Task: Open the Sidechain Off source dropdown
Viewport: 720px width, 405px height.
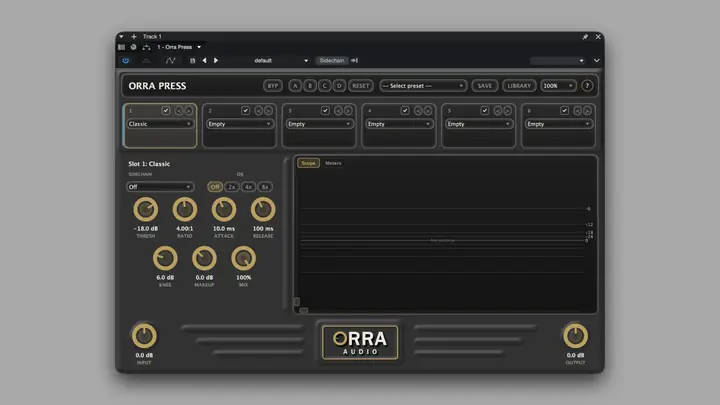Action: point(160,187)
